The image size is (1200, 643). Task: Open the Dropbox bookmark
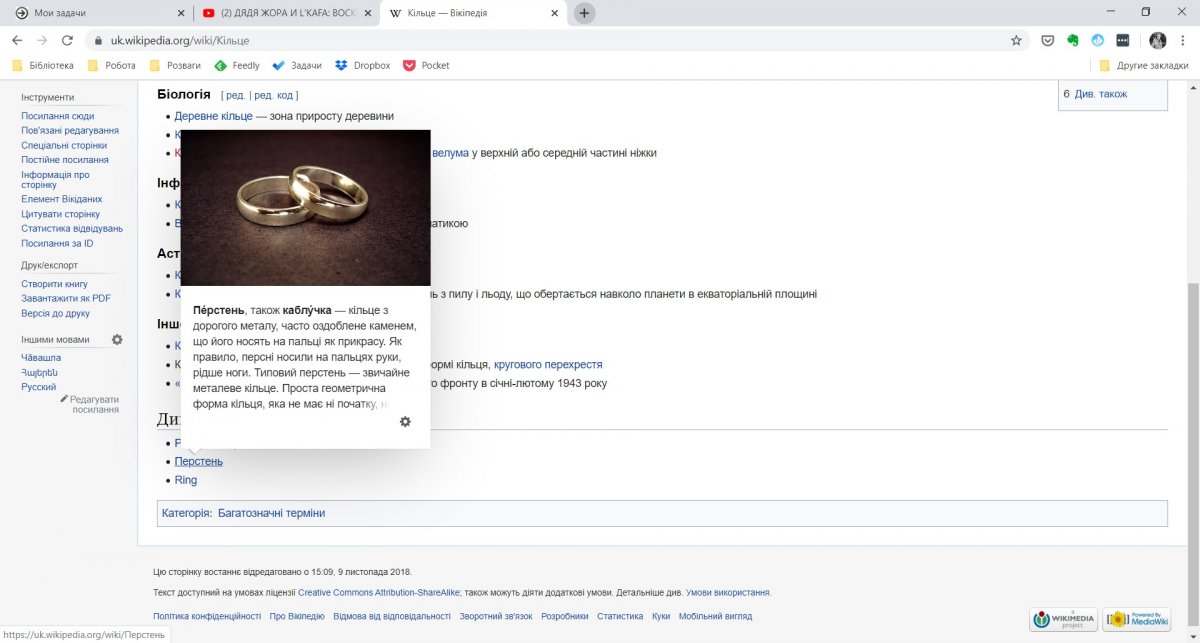pos(362,66)
